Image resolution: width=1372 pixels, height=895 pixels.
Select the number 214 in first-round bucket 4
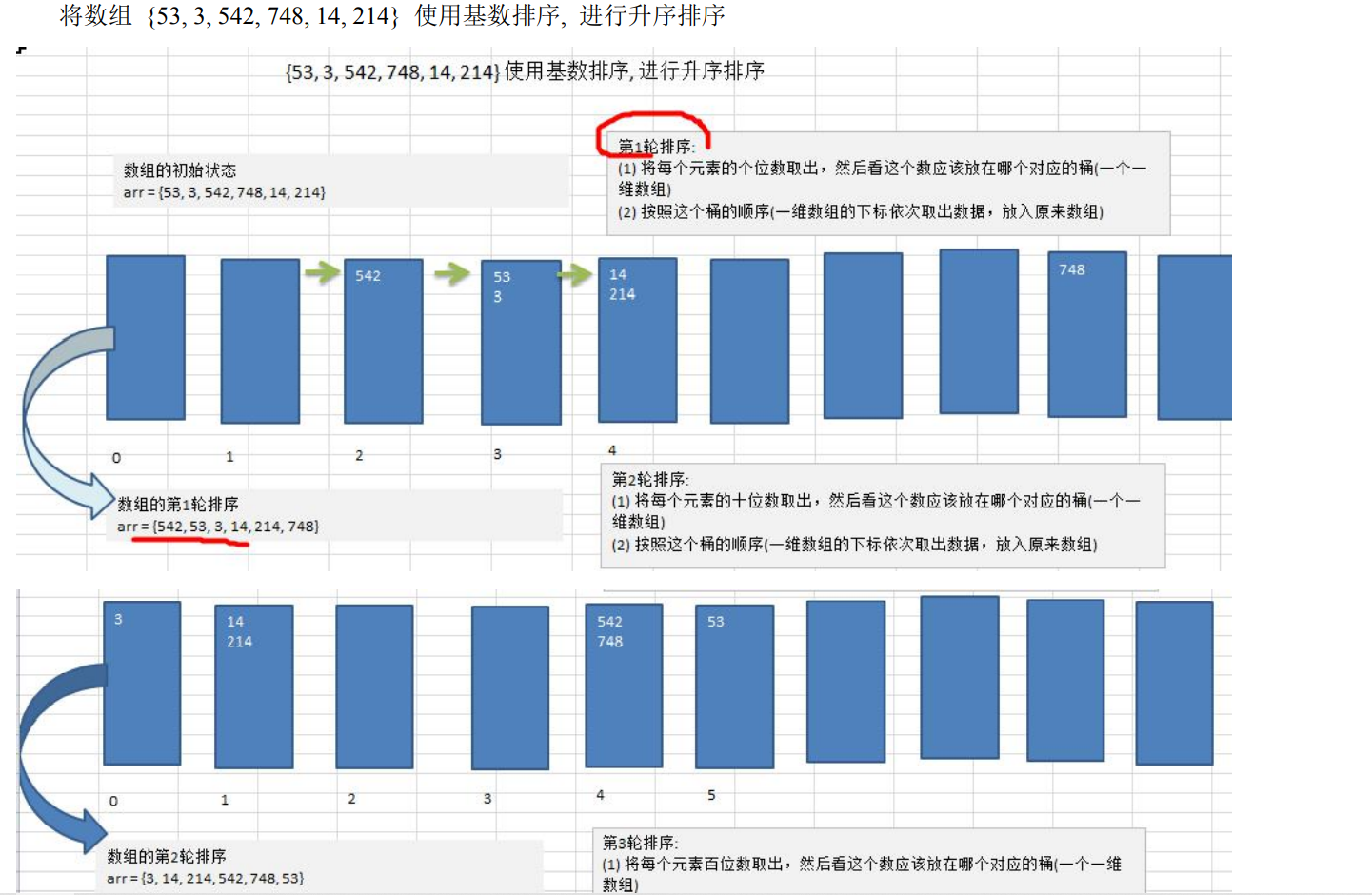pos(622,294)
